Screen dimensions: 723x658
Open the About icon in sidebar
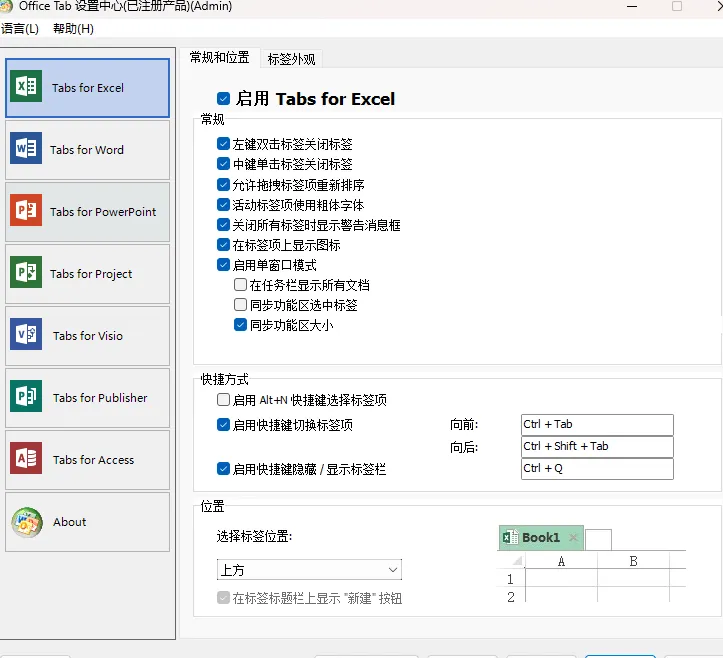point(27,522)
